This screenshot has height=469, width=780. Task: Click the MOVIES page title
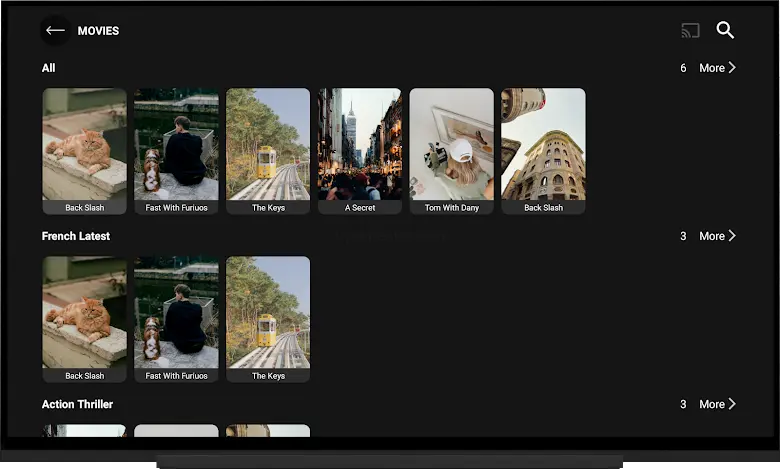pos(98,31)
